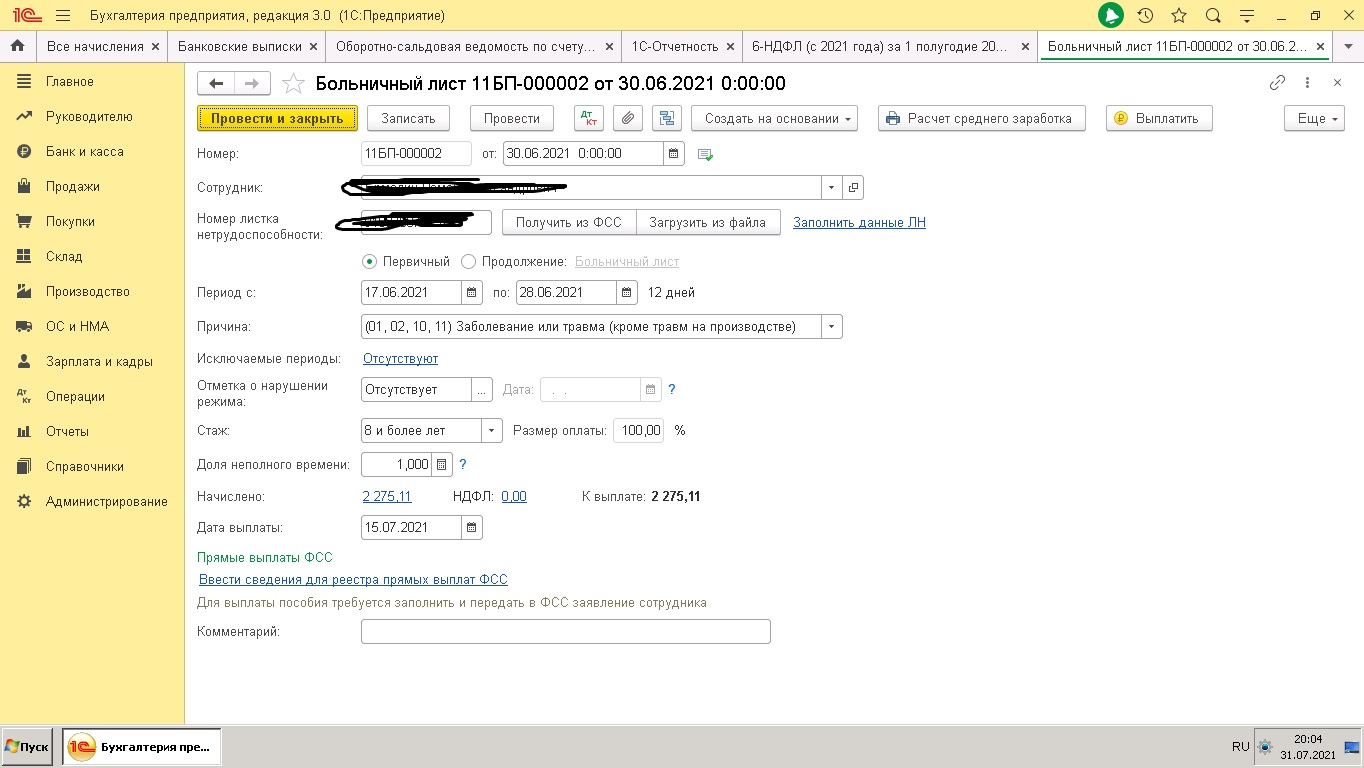1364x768 pixels.
Task: Open calendar for payment date 15.07.2021
Action: coord(472,527)
